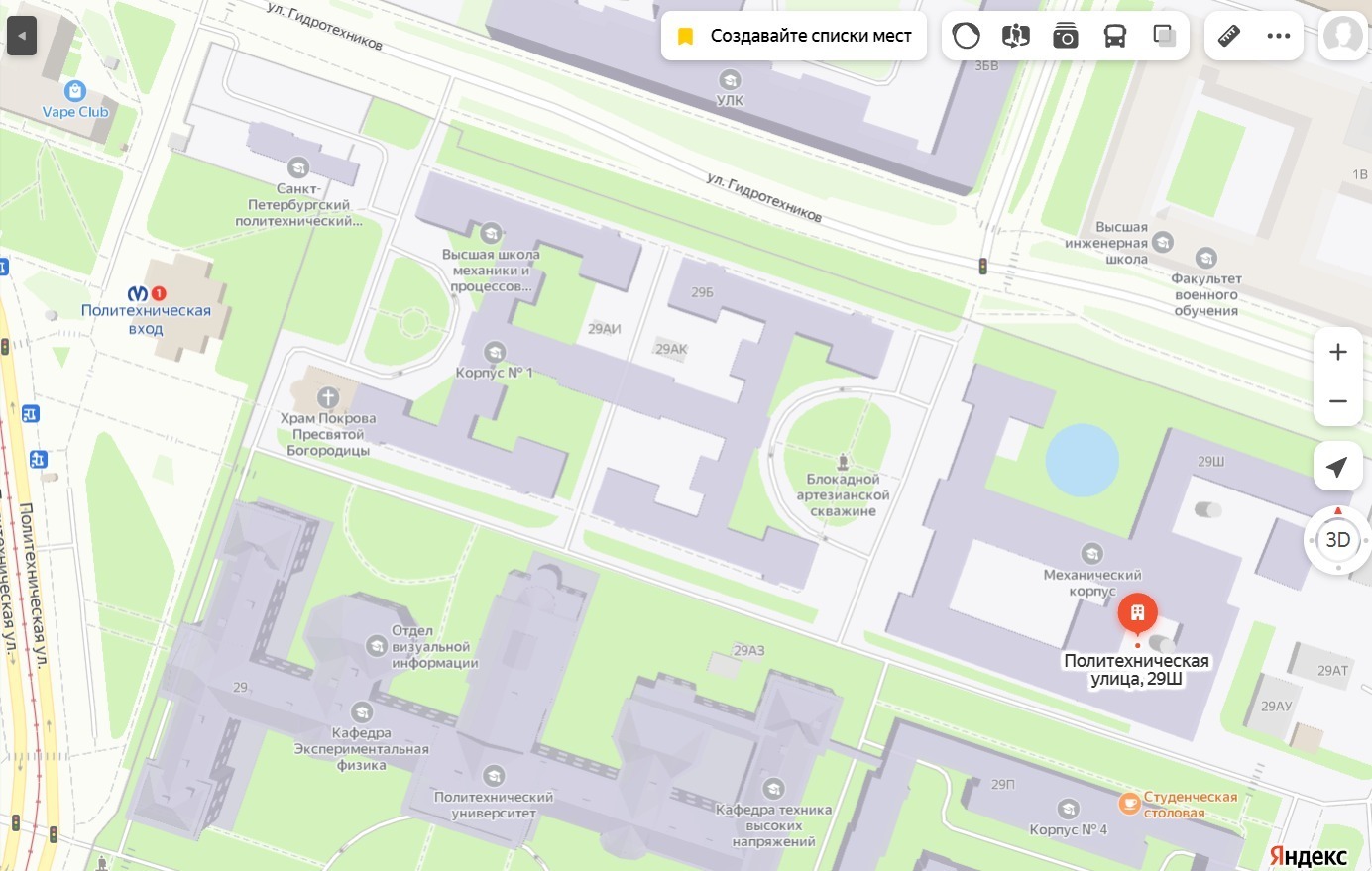Select the red Политехническая улица, 29Ш pin
The image size is (1372, 871).
pyautogui.click(x=1137, y=614)
